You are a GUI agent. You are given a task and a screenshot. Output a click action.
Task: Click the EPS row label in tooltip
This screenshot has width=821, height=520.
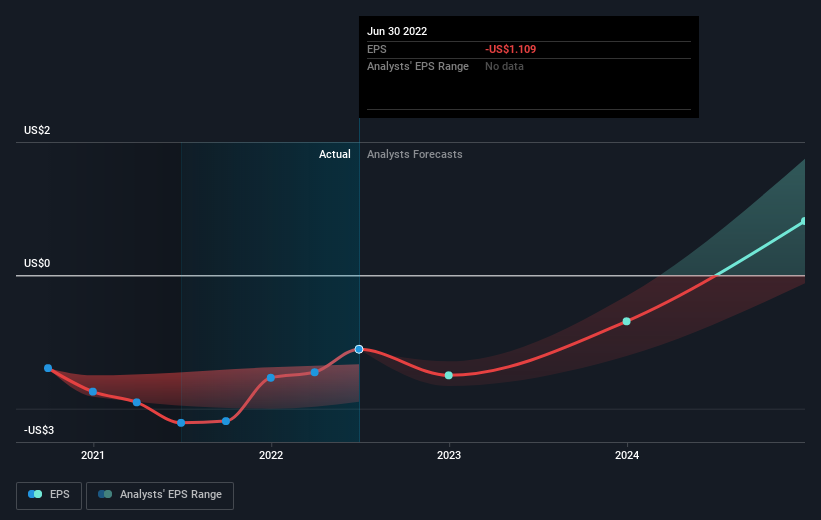coord(376,49)
